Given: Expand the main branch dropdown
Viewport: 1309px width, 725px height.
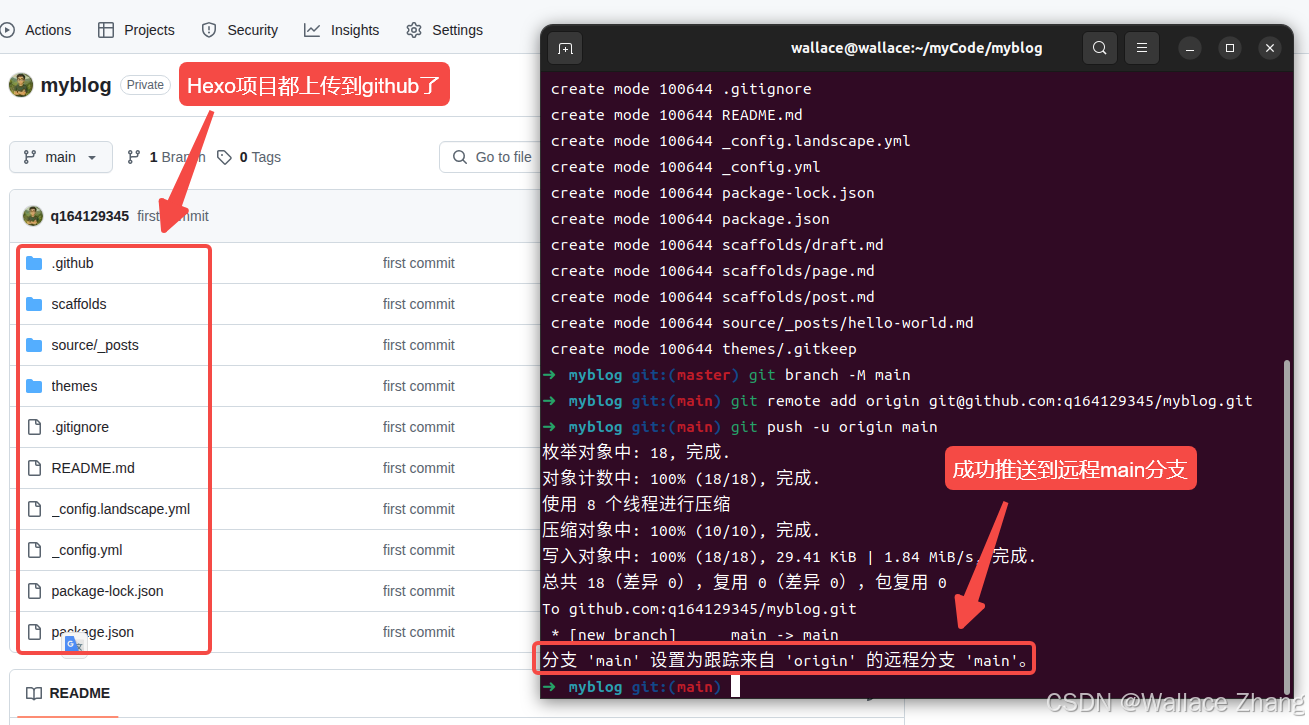Looking at the screenshot, I should pos(60,157).
